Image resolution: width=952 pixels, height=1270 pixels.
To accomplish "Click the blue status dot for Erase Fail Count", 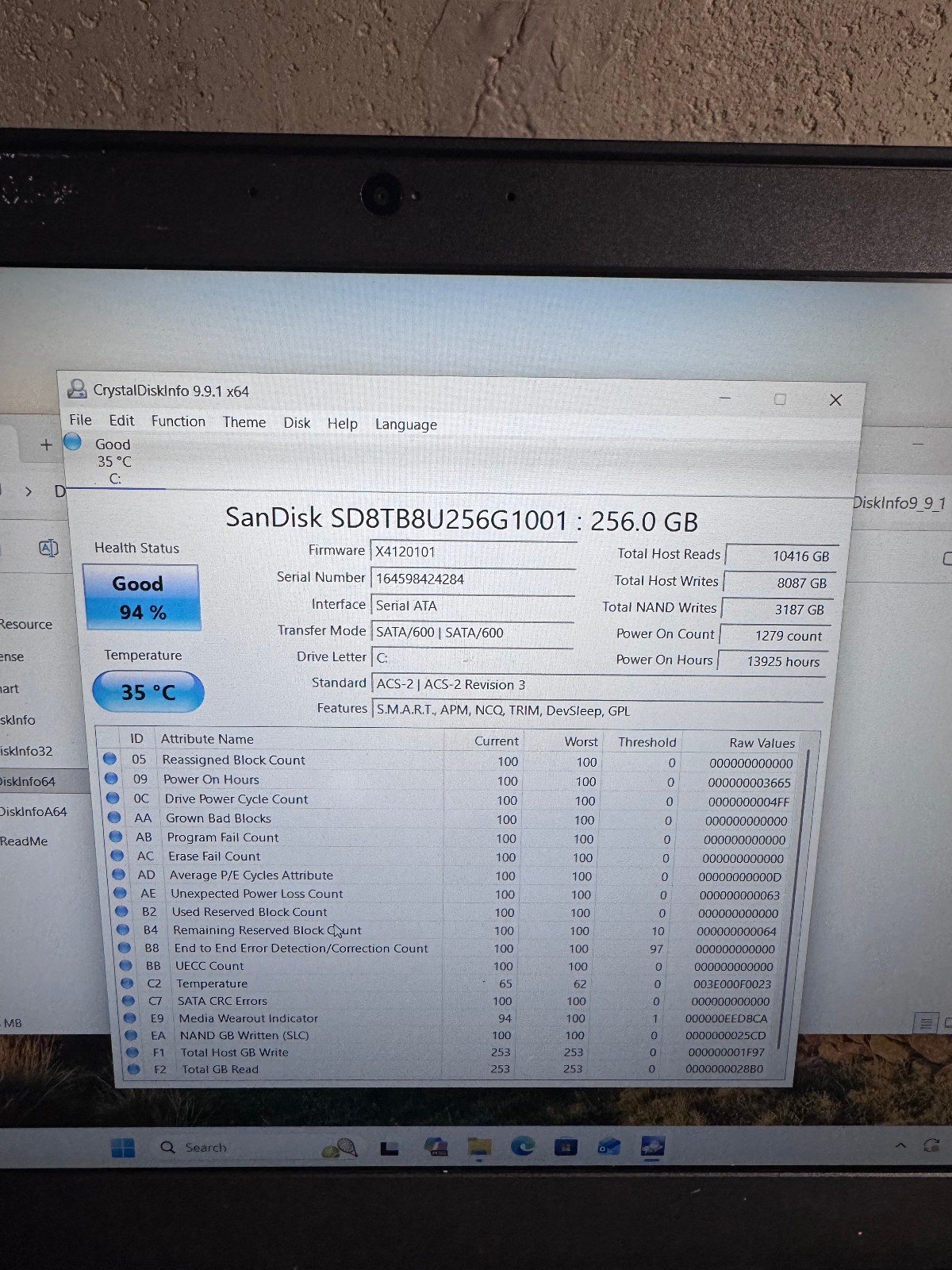I will click(117, 856).
